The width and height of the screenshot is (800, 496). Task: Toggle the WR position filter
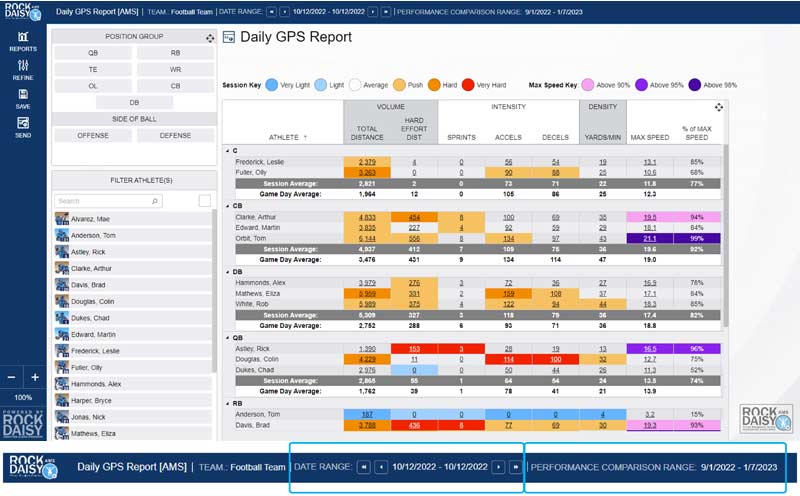click(176, 69)
